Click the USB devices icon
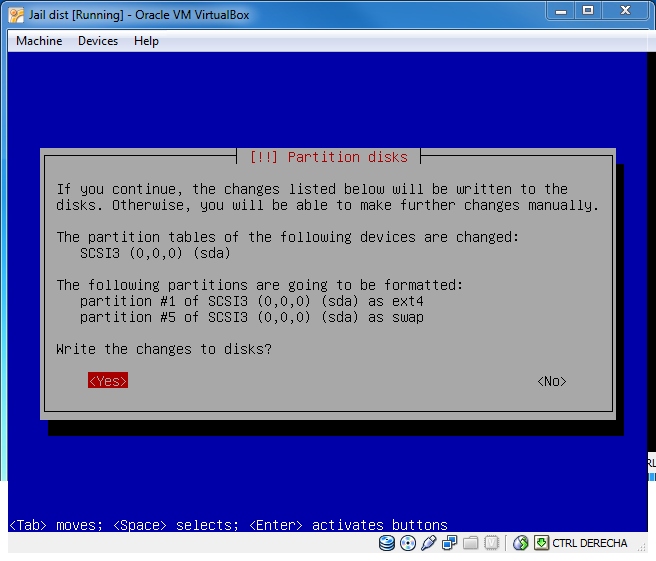This screenshot has height=561, width=656. click(428, 543)
